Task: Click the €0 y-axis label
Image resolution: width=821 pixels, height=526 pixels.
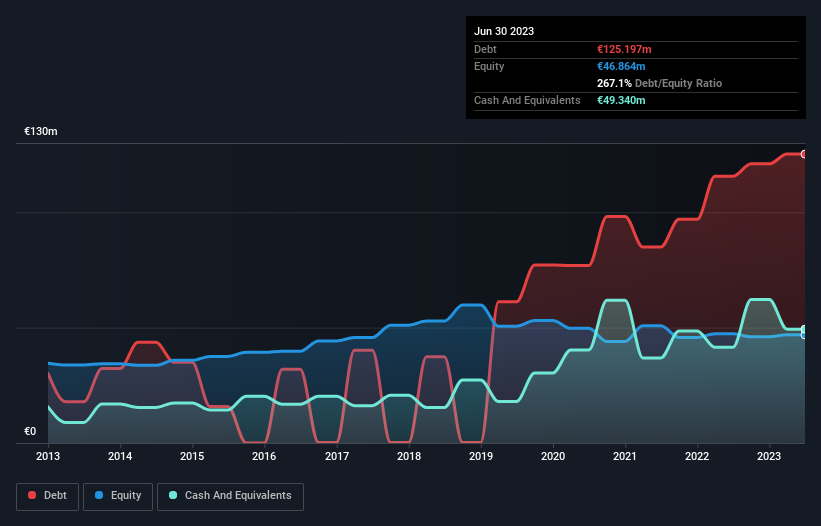Action: tap(30, 431)
